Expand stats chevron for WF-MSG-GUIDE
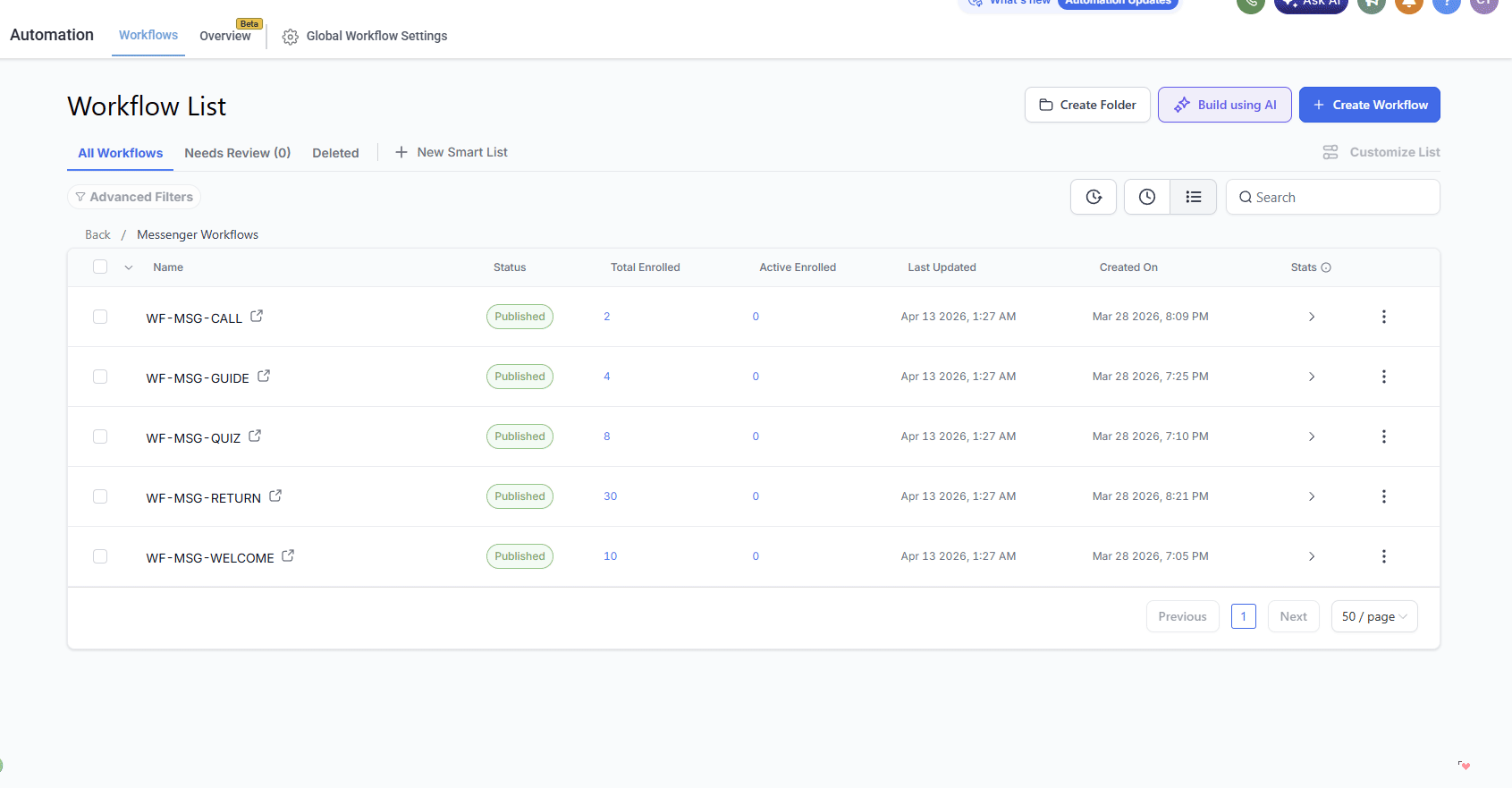 tap(1312, 377)
